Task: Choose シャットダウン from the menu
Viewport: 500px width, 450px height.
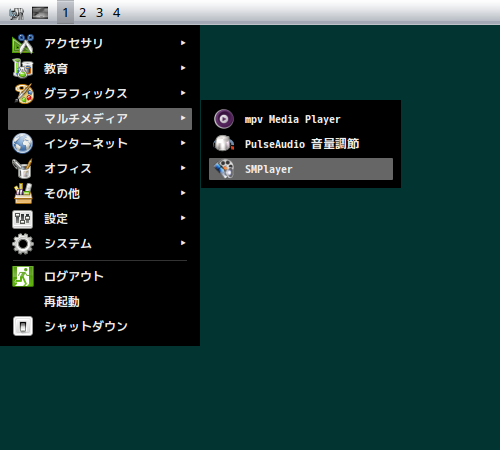Action: 100,326
